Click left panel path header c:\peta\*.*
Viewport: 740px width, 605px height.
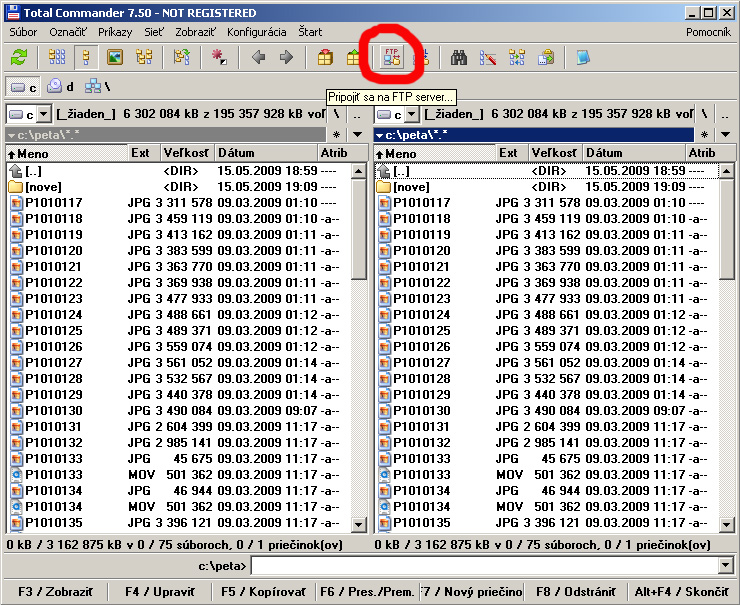pos(165,135)
